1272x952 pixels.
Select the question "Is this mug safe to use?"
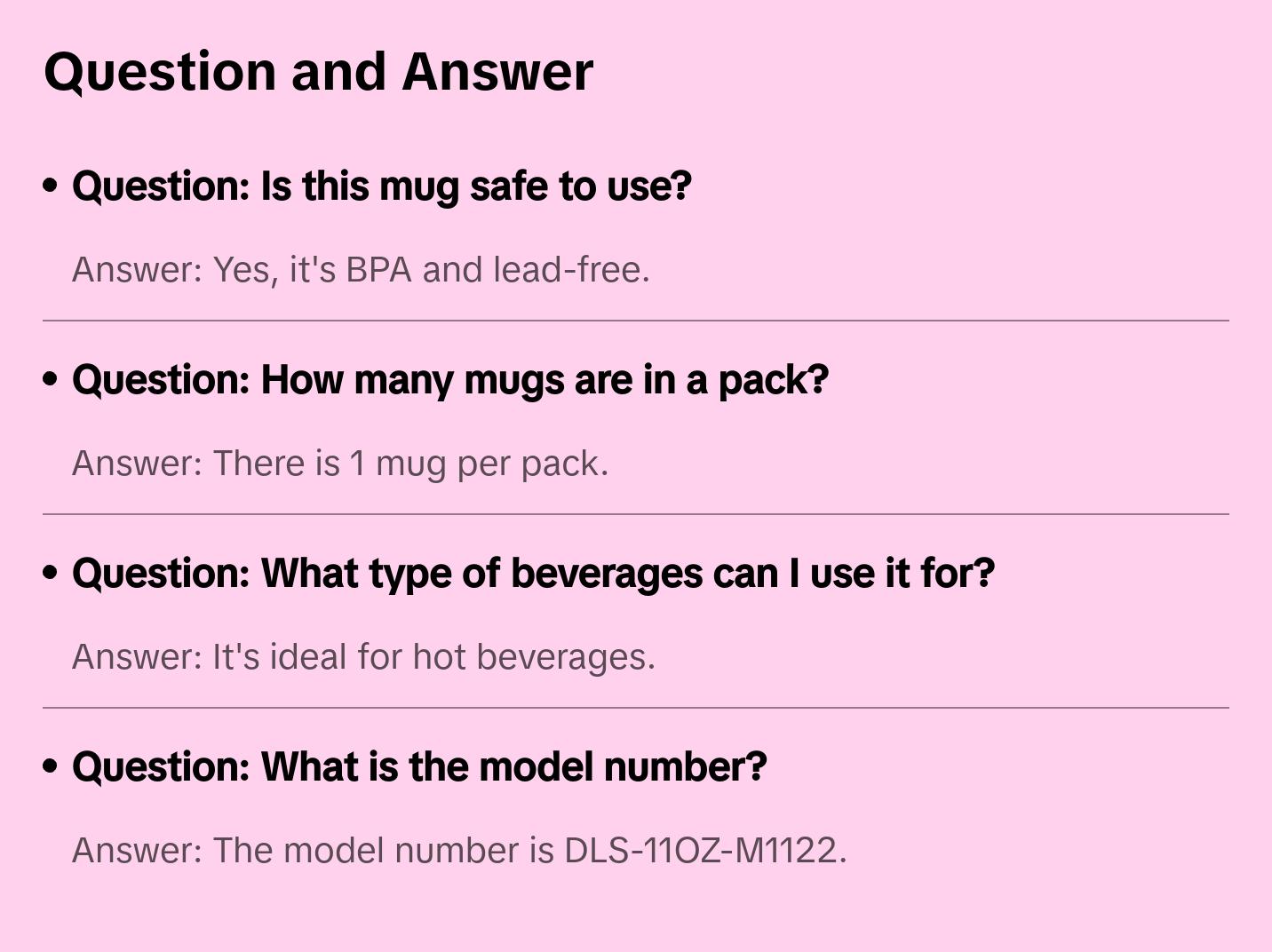(x=382, y=186)
